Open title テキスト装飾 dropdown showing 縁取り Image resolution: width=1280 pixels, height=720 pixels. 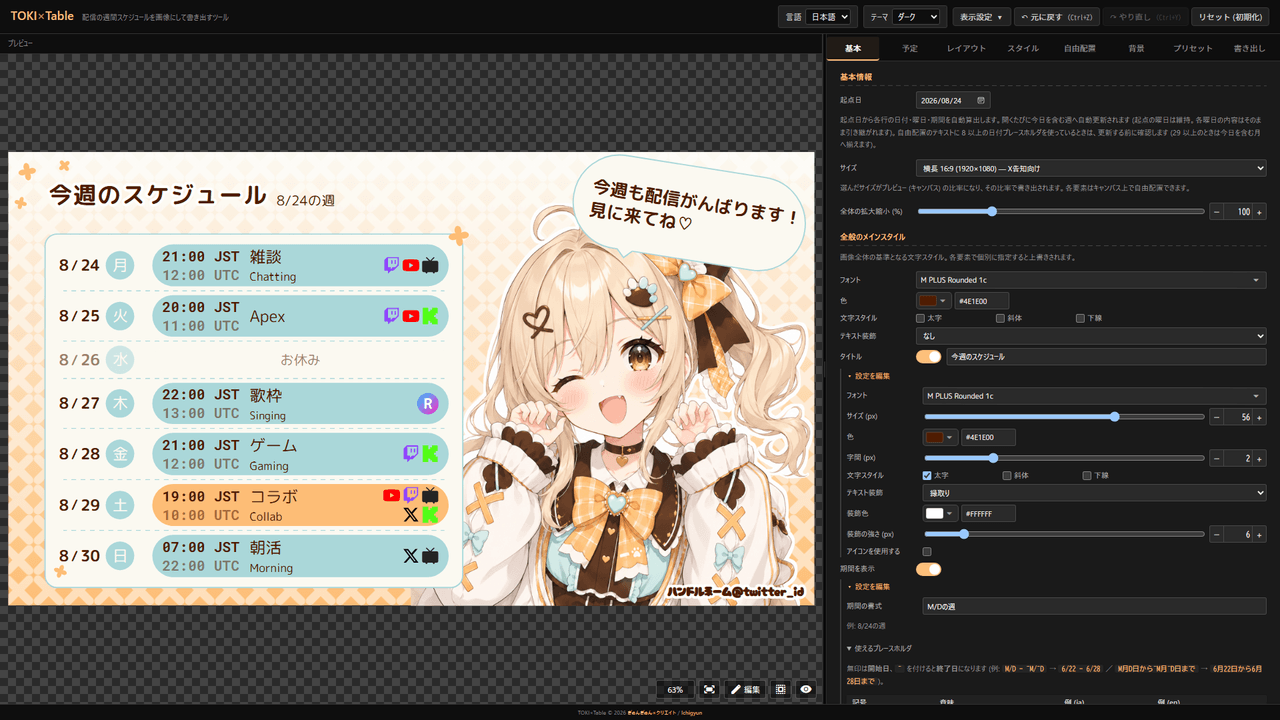pyautogui.click(x=1094, y=493)
